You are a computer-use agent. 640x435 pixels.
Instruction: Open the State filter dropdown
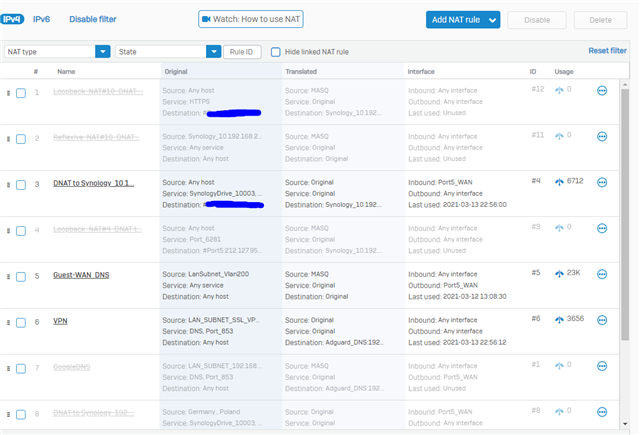168,52
